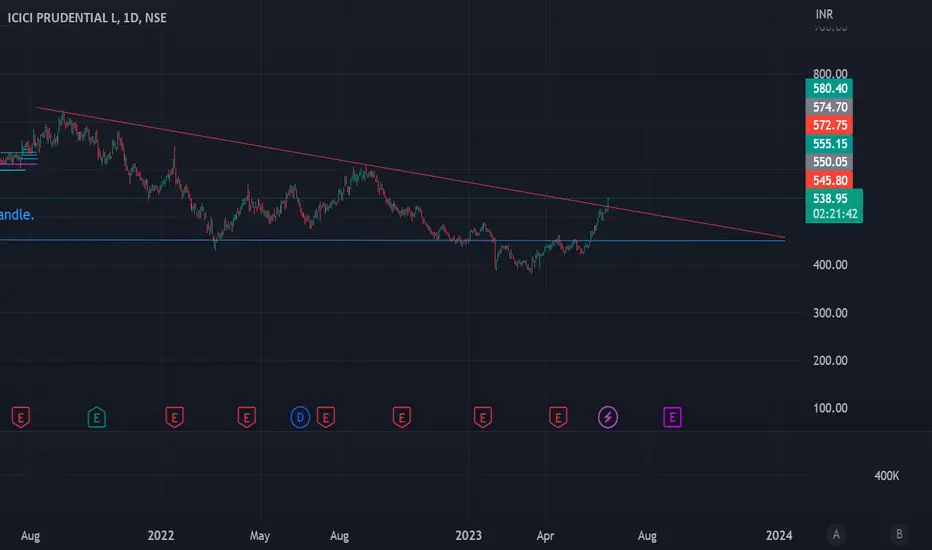Click the green 580.40 price label
This screenshot has width=932, height=550.
[x=829, y=89]
